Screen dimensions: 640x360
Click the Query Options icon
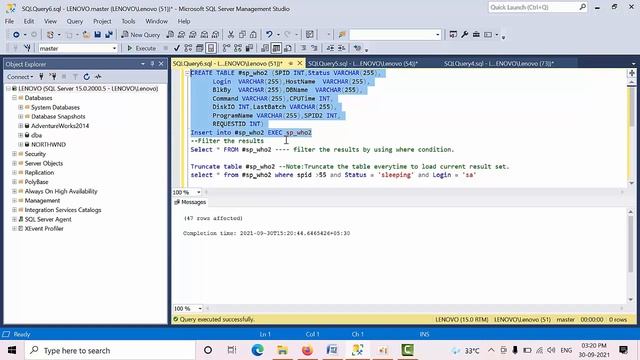200,48
